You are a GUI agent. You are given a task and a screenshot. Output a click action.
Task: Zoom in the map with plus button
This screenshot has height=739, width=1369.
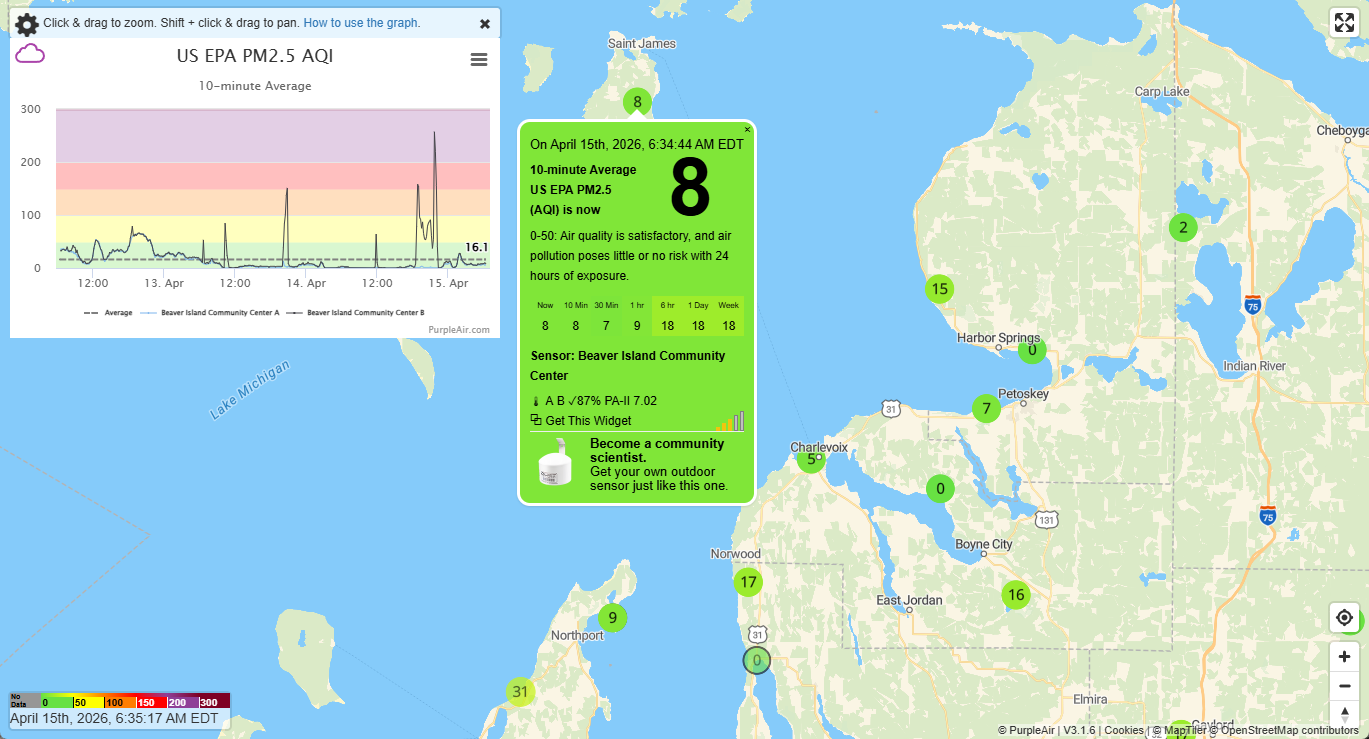(1344, 657)
